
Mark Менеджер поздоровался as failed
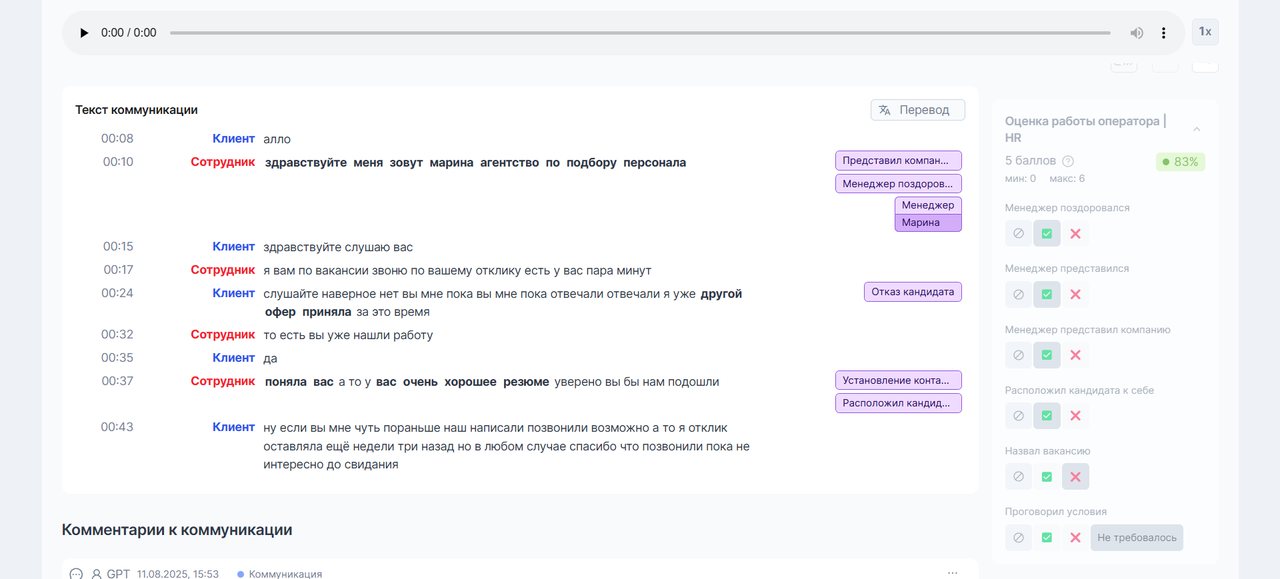click(x=1076, y=233)
